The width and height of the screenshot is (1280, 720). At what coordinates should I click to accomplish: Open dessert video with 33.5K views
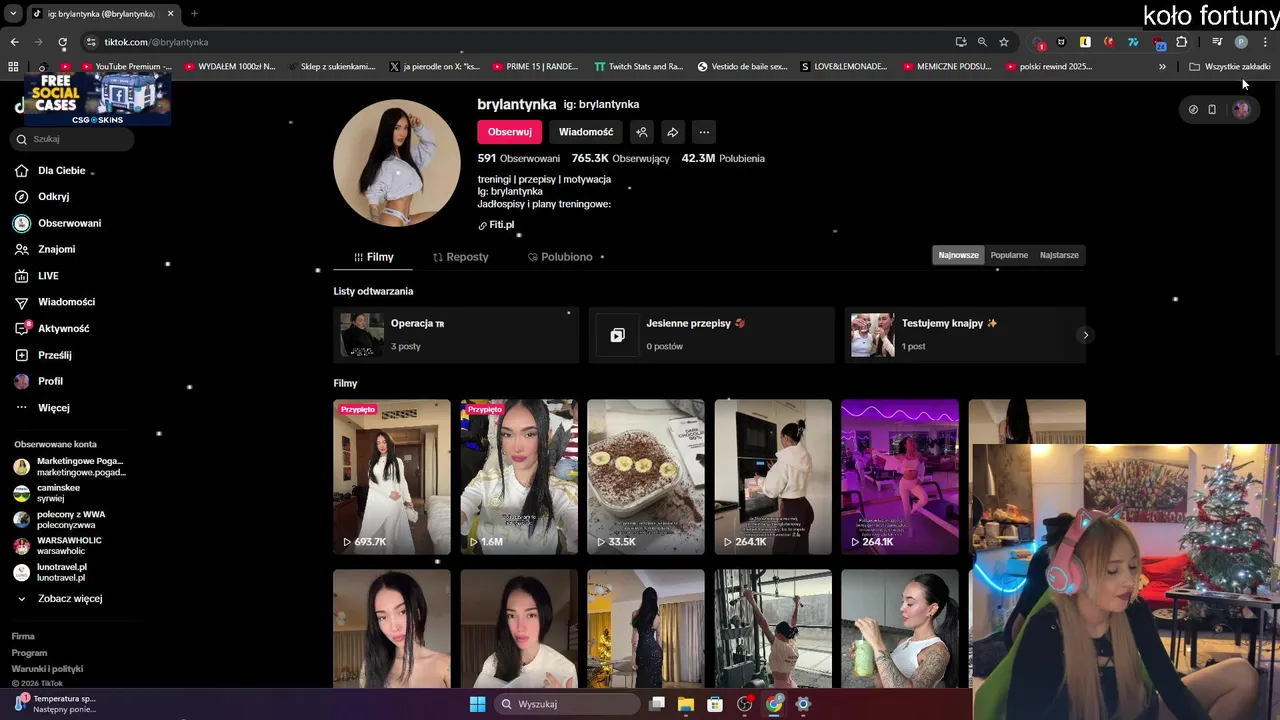[646, 477]
